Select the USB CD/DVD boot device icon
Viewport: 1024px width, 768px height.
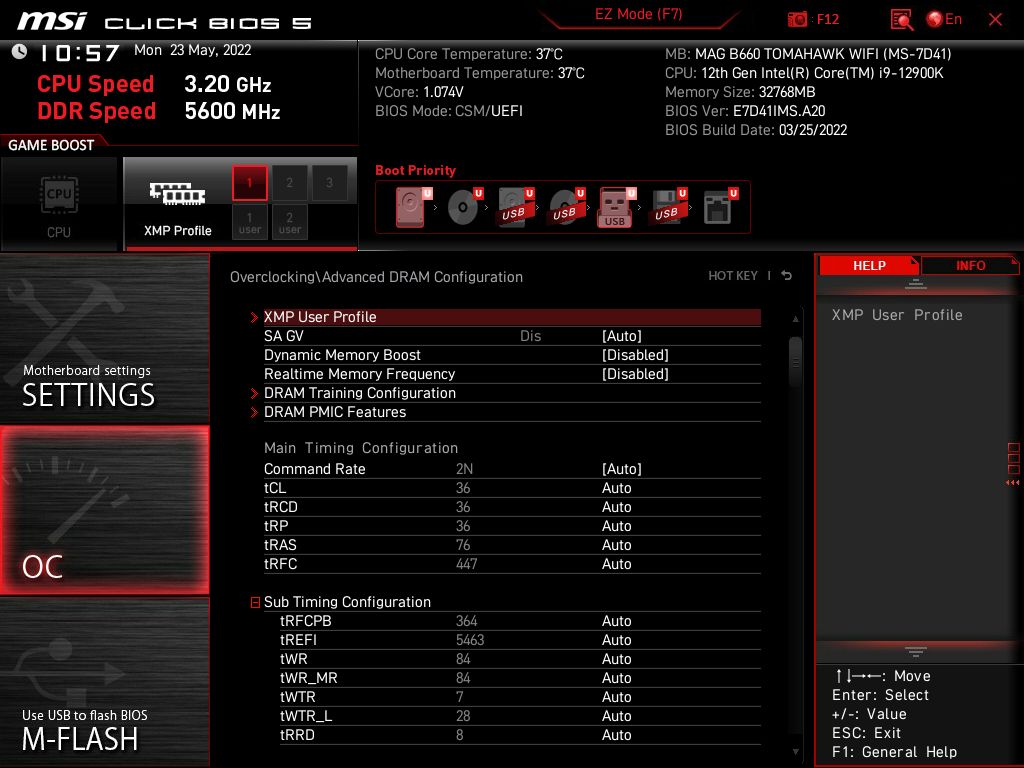coord(567,207)
